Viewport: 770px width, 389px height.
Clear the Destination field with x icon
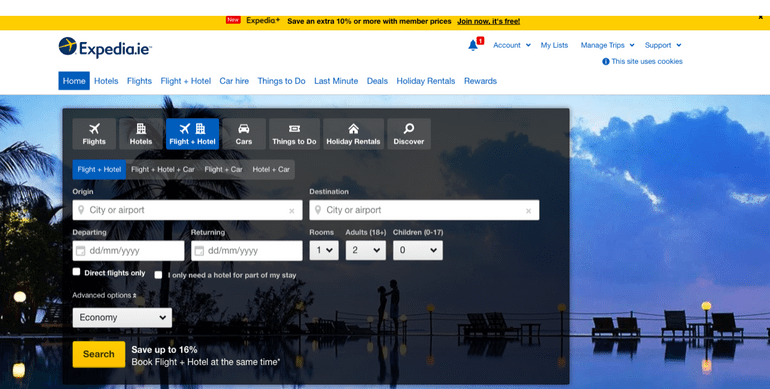[x=528, y=211]
